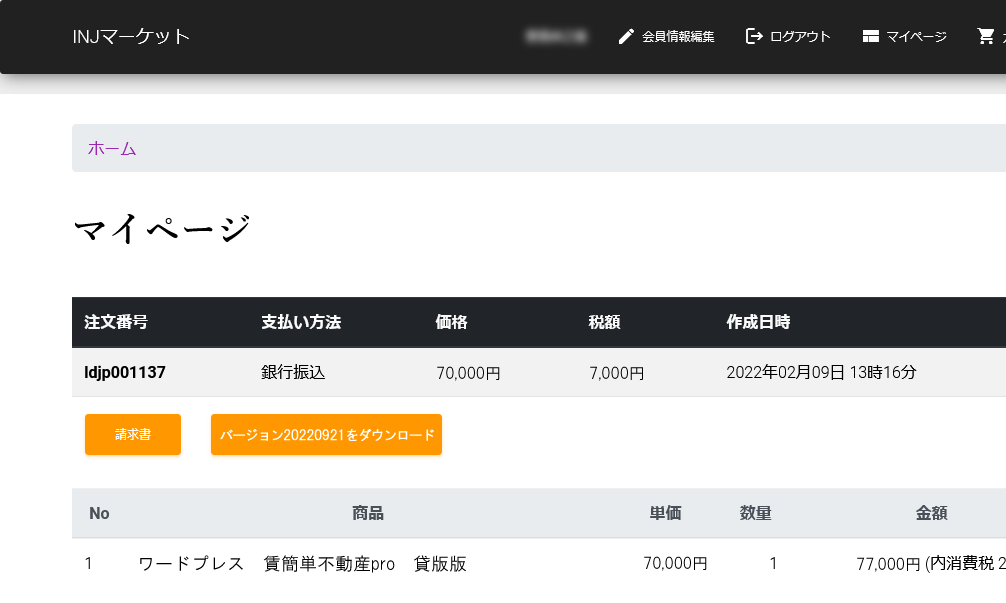Viewport: 1006px width, 603px height.
Task: Click the 商品 header in items table
Action: 368,514
